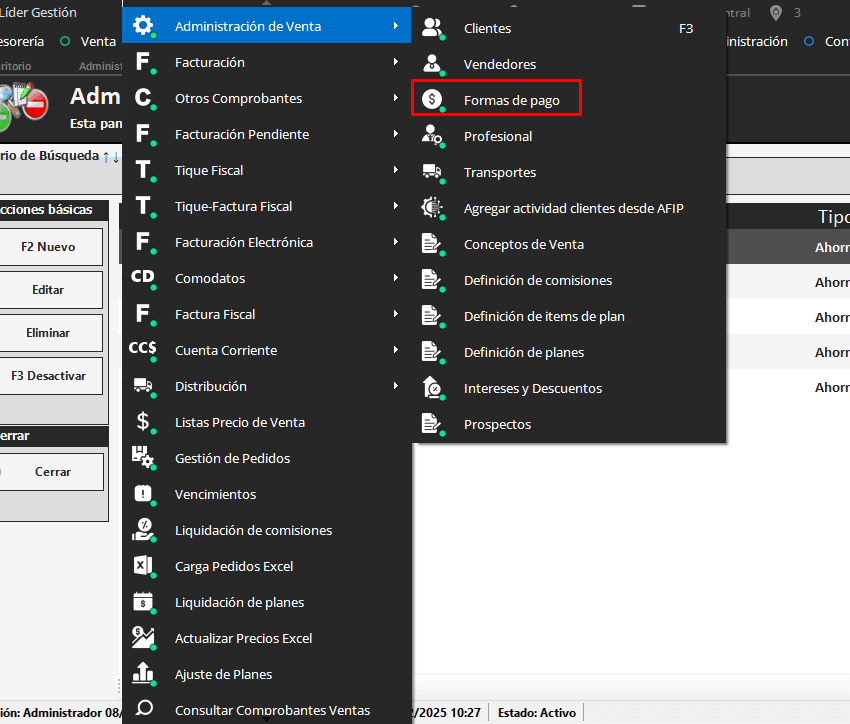Click the Gestión de Pedidos boxes icon

pyautogui.click(x=143, y=458)
